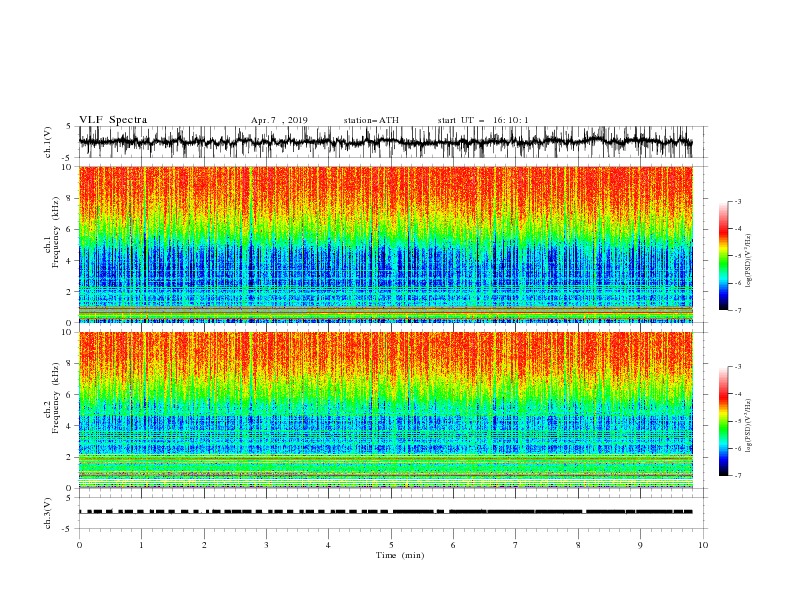Screen dimensions: 792x612
Task: Click time axis tick label "9"
Action: pyautogui.click(x=640, y=545)
